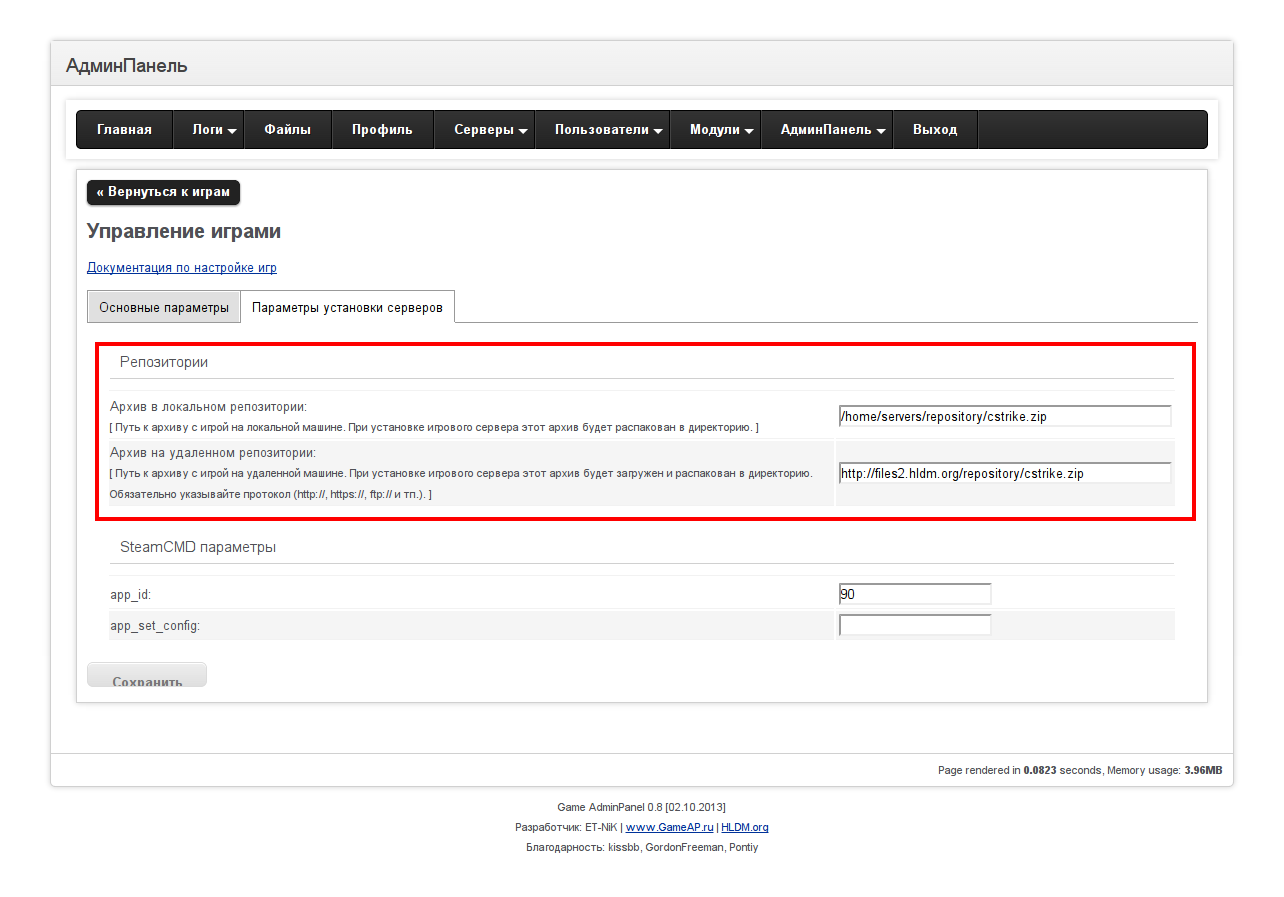Click the Вернуться к играм button
1284x897 pixels.
pos(163,192)
